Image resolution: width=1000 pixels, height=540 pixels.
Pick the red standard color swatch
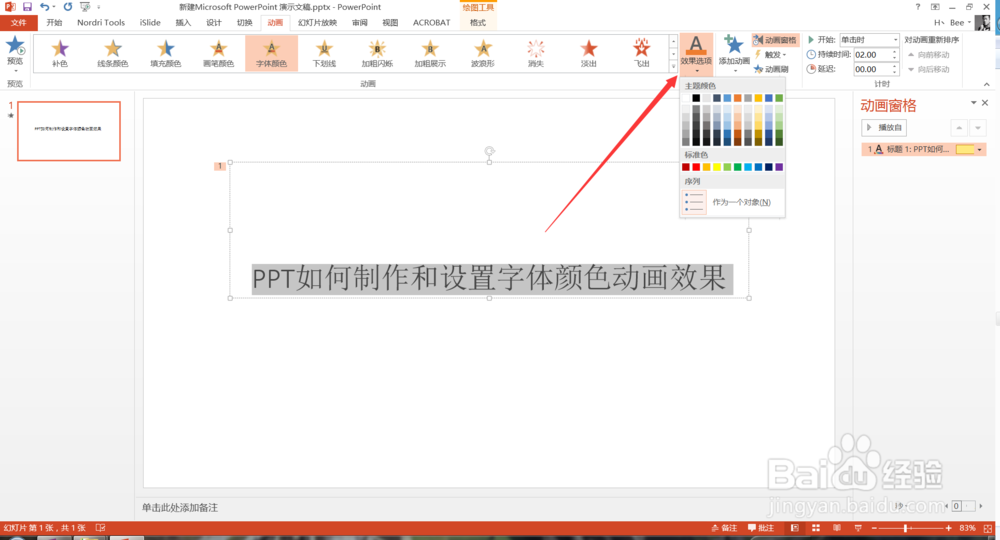pyautogui.click(x=696, y=167)
